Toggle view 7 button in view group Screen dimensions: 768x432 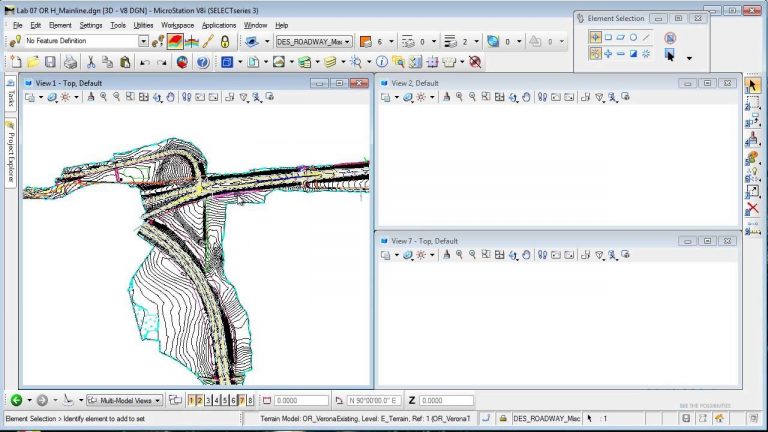[242, 400]
